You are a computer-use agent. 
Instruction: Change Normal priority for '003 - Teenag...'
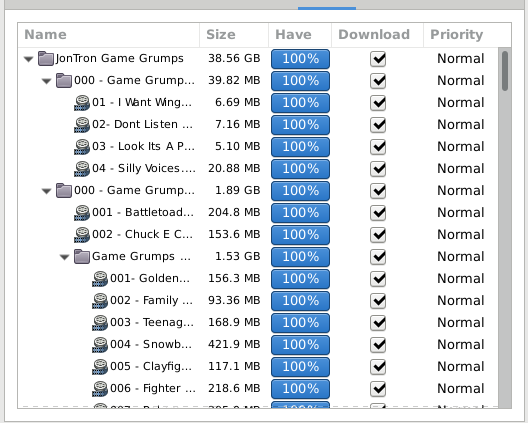point(461,322)
